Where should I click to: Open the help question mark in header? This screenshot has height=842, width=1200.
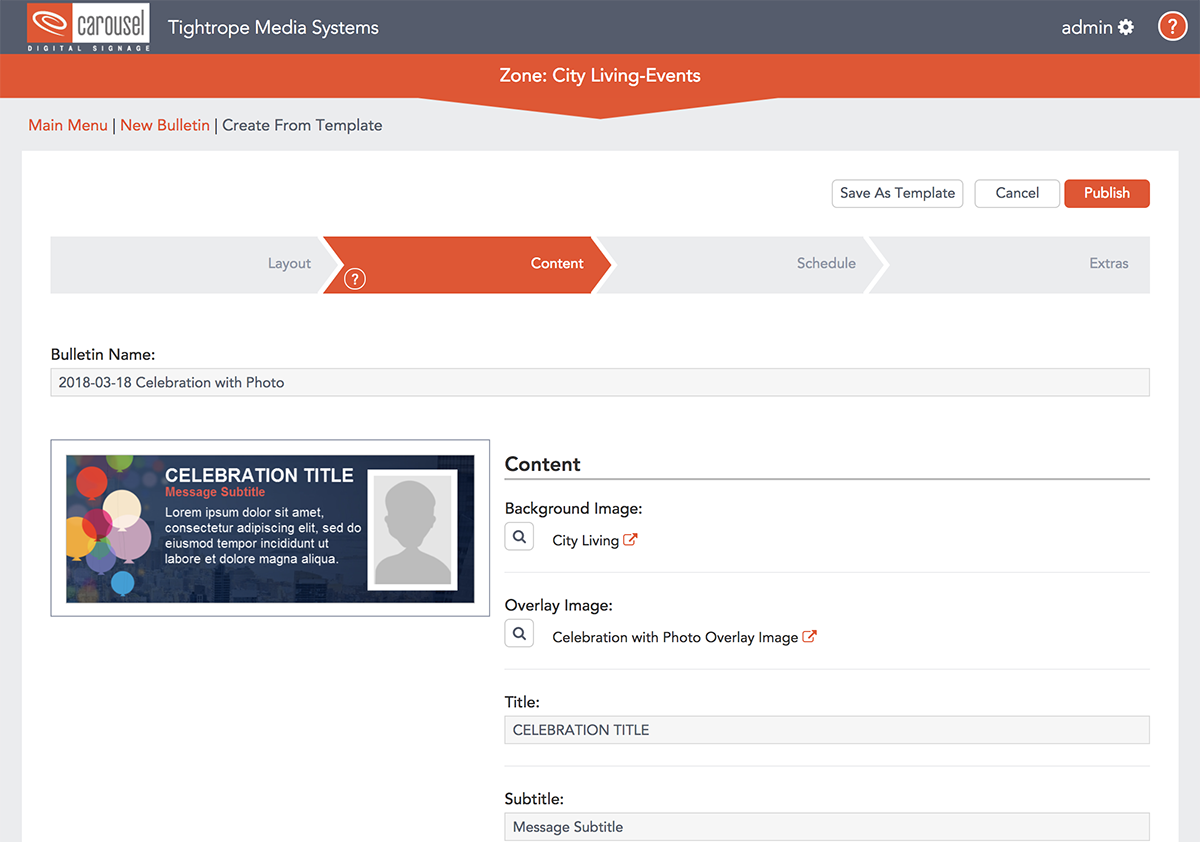click(1172, 27)
